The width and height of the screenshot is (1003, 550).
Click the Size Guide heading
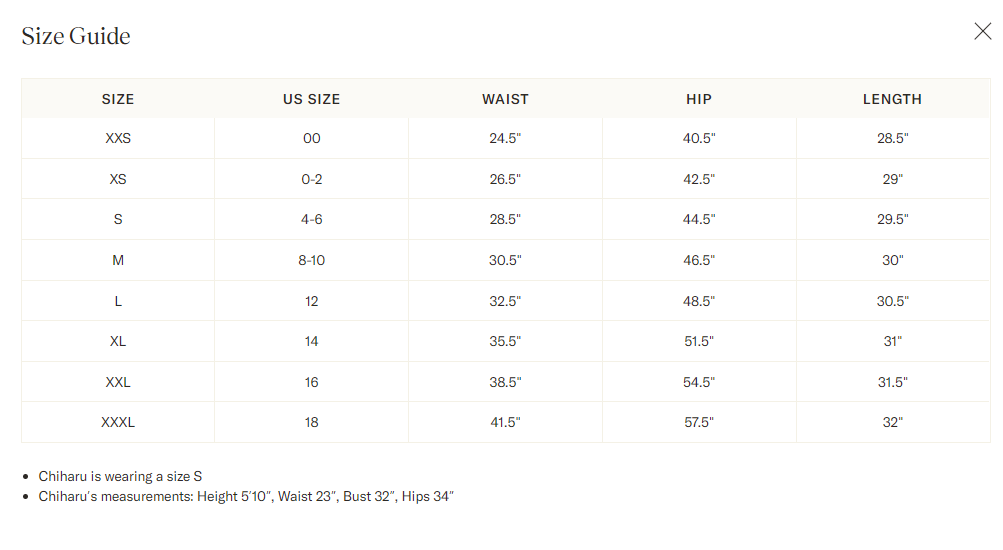(76, 37)
